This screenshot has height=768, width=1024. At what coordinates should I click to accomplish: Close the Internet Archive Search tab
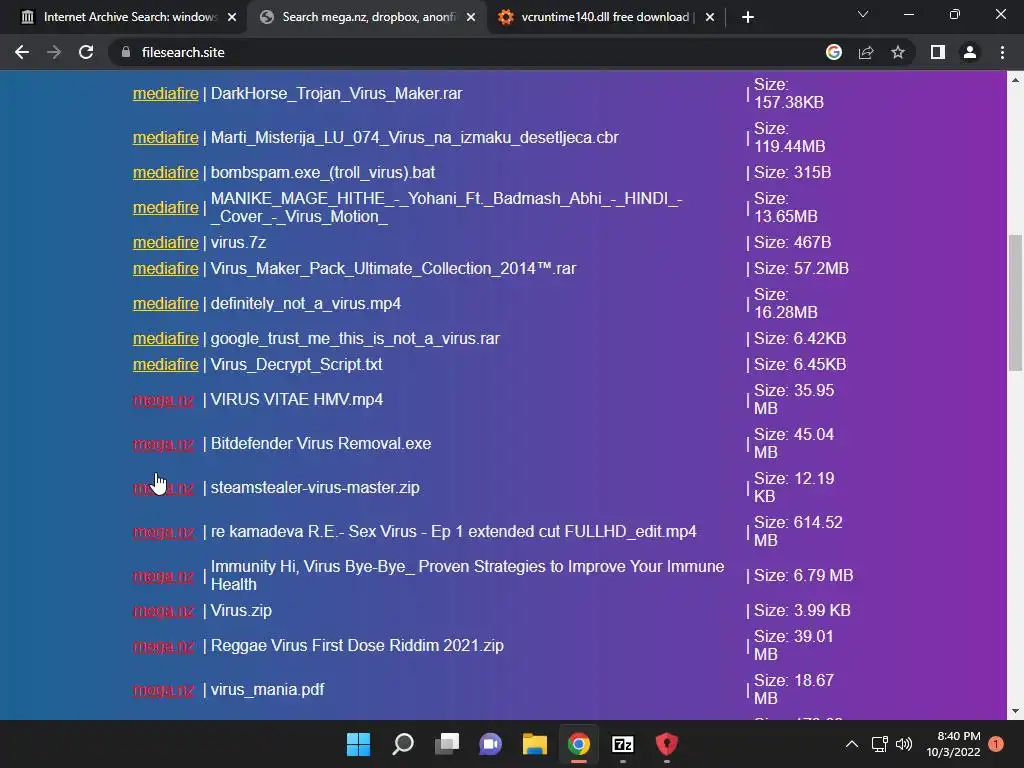[232, 17]
